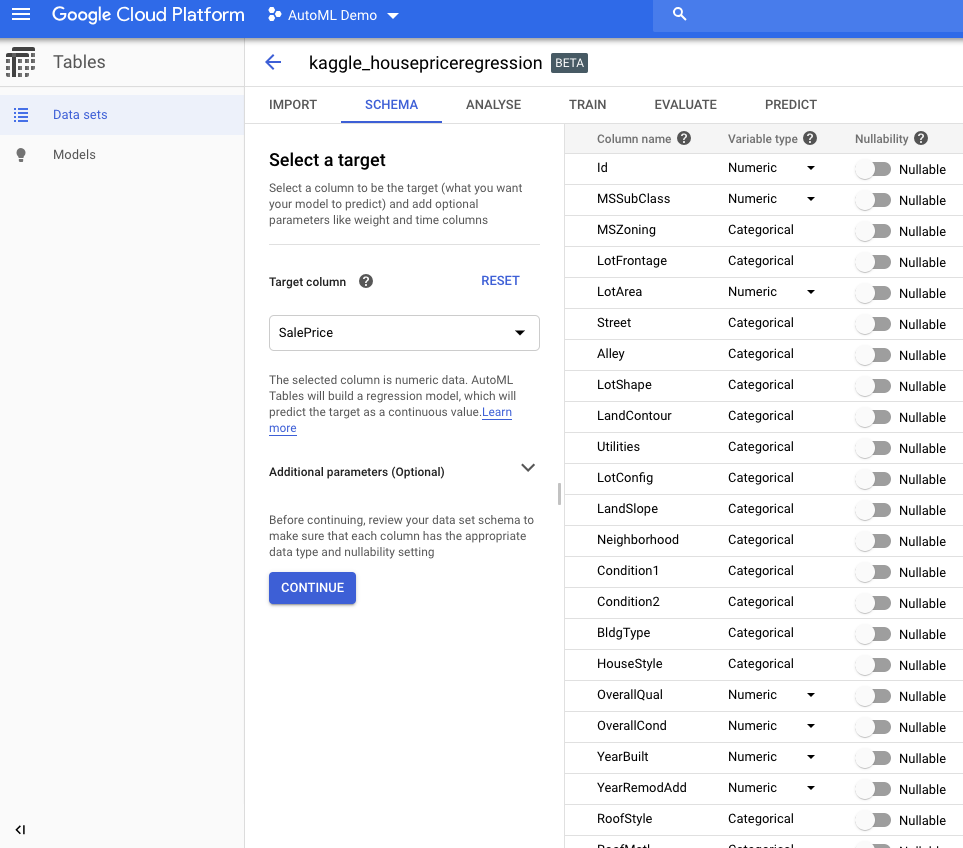Toggle Nullable switch for MSSubClass
This screenshot has height=848, width=963.
[873, 200]
